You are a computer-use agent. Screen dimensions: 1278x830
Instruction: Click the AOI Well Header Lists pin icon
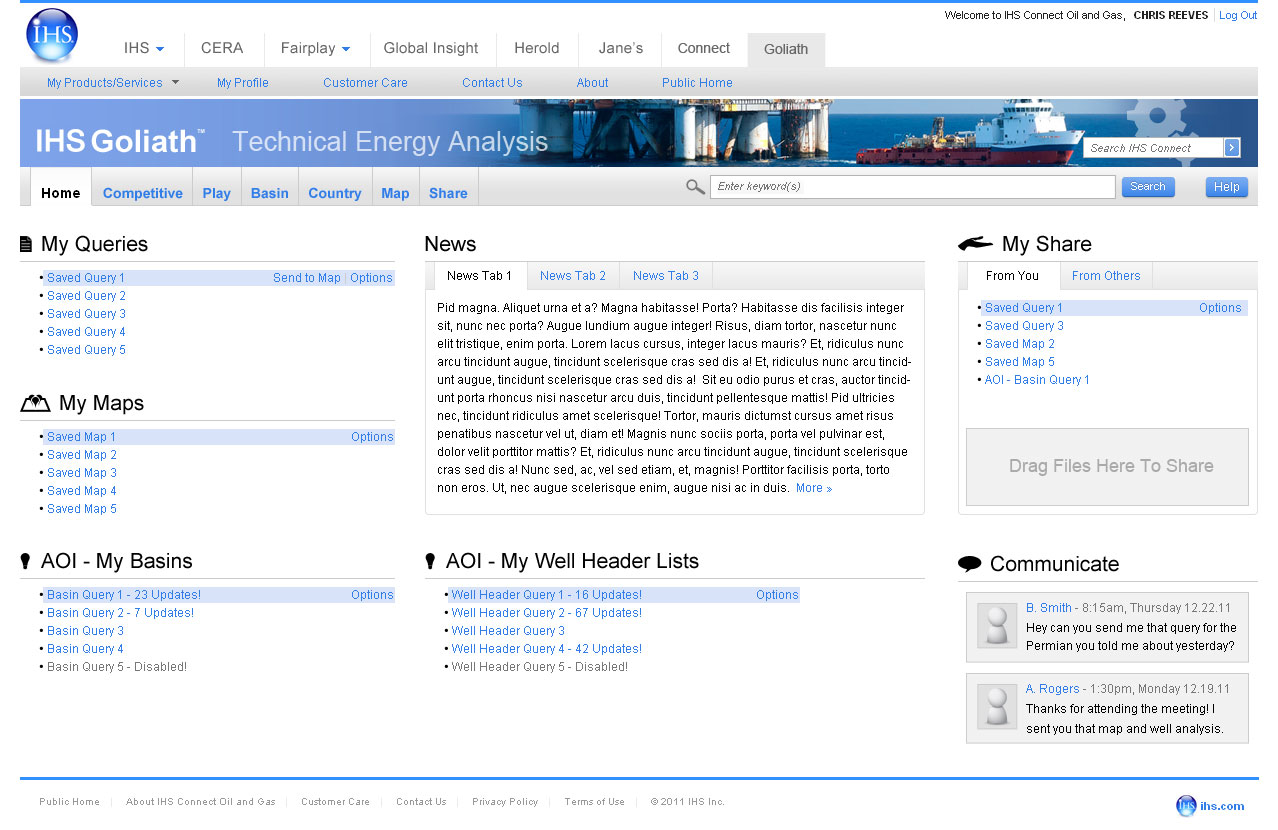tap(431, 562)
